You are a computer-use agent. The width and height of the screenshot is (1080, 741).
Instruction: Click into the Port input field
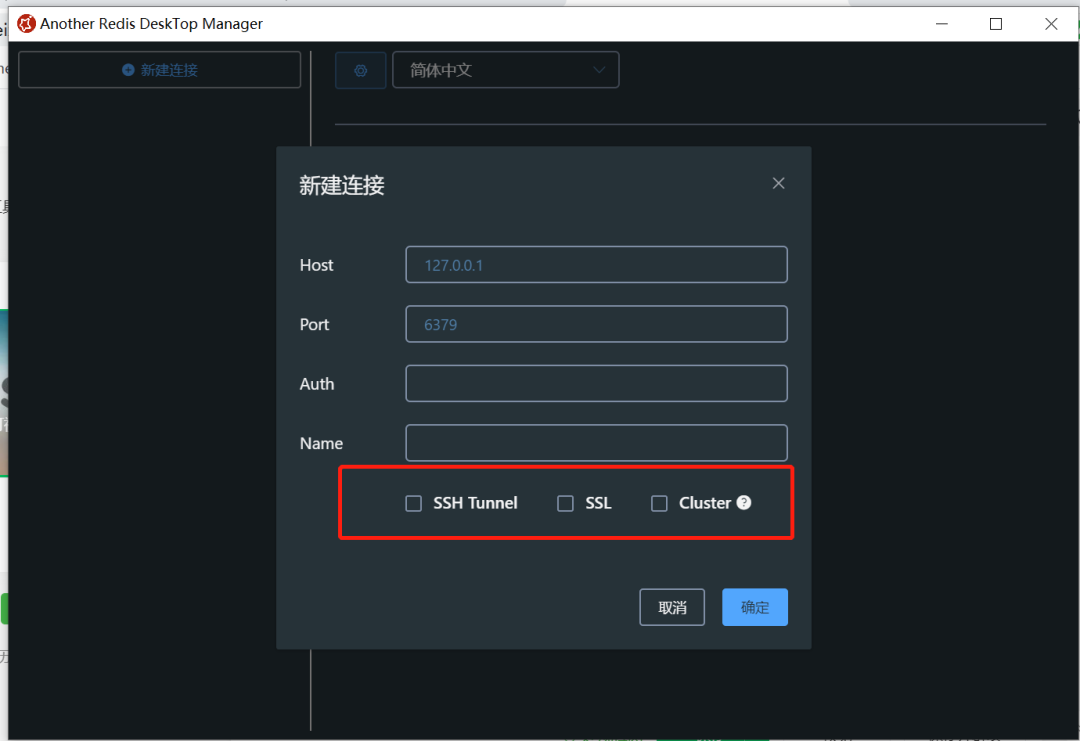click(596, 324)
